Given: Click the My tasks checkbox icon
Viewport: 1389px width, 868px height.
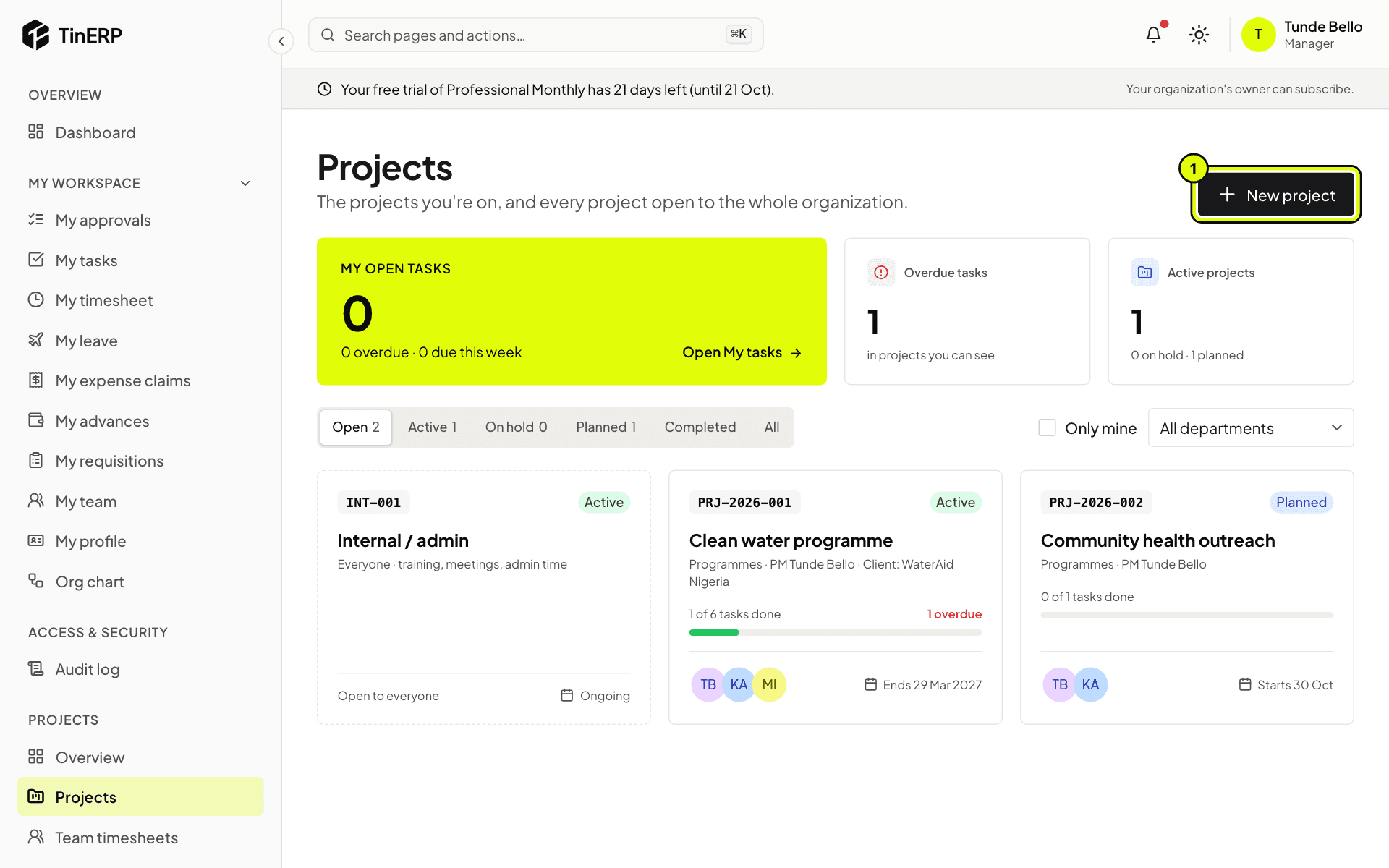Looking at the screenshot, I should (35, 260).
